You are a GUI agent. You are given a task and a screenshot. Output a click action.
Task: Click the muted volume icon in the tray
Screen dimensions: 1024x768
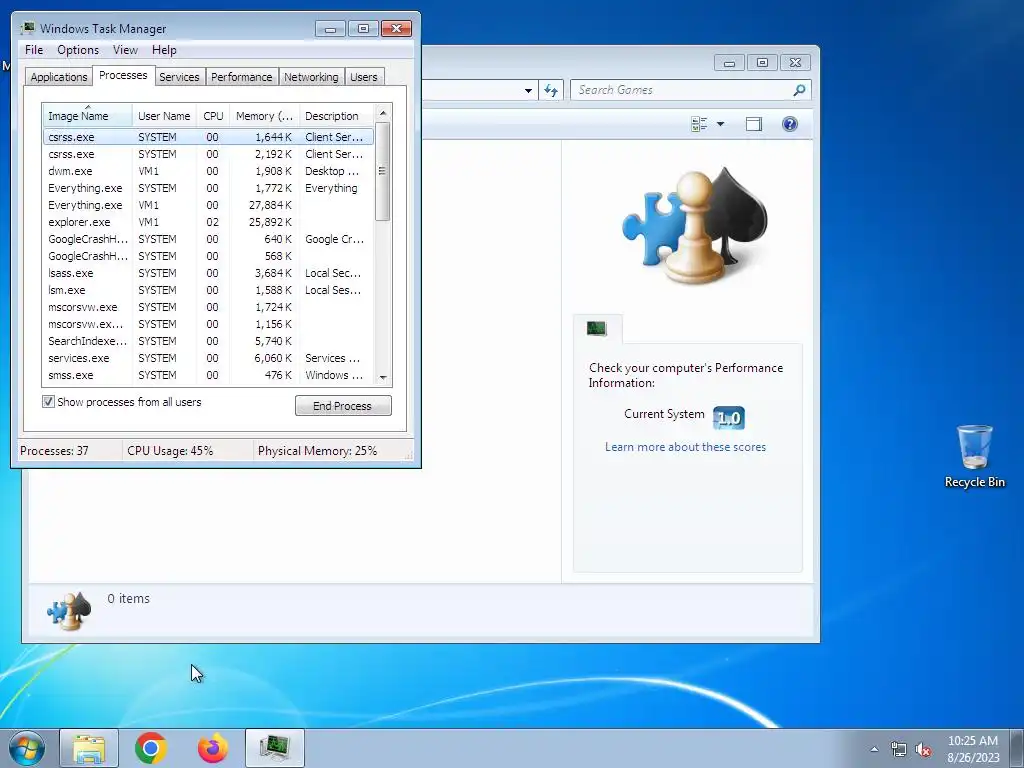(x=923, y=749)
